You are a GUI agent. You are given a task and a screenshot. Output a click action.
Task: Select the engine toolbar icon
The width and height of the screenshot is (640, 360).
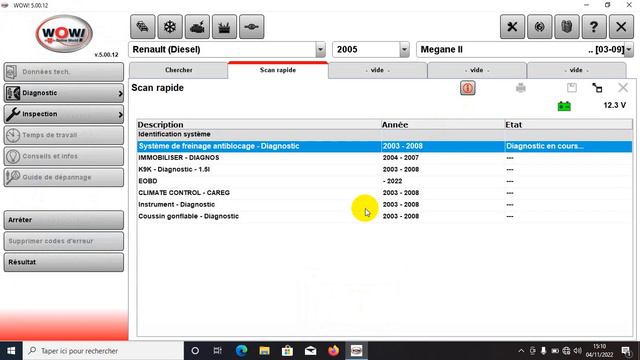197,27
